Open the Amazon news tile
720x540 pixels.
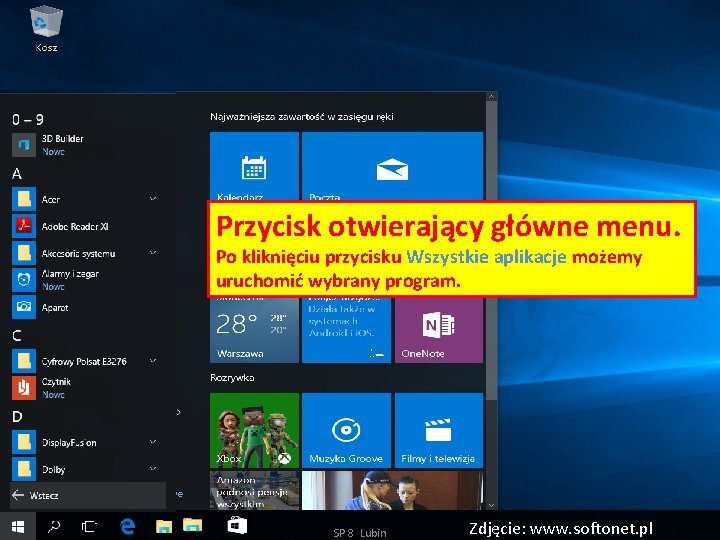tap(254, 490)
